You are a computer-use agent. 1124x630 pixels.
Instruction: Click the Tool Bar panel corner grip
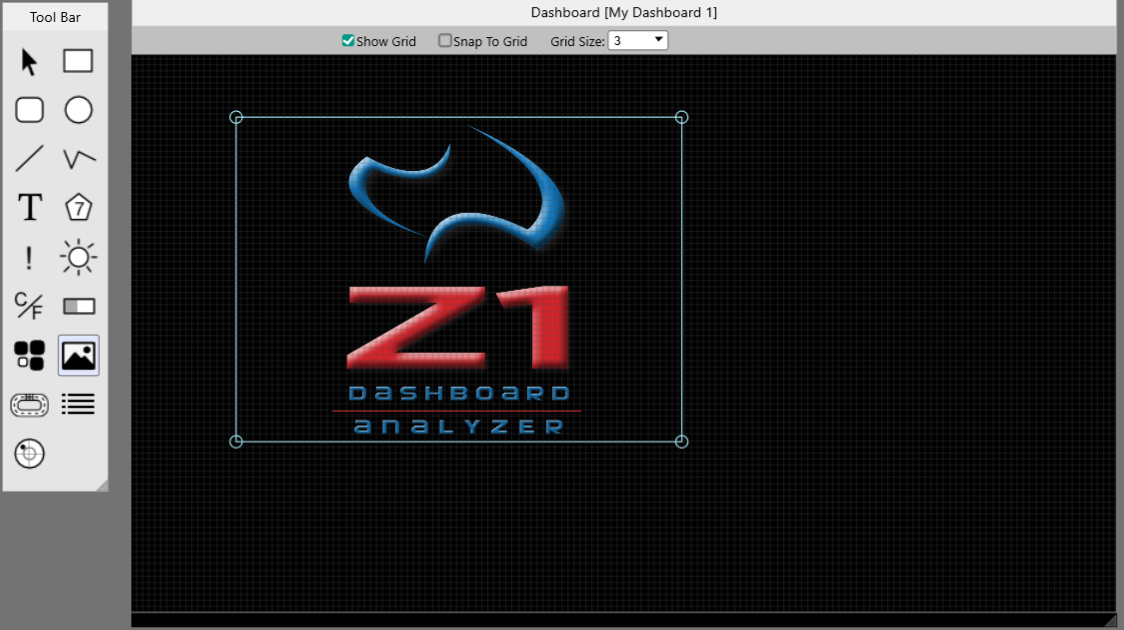[x=102, y=485]
